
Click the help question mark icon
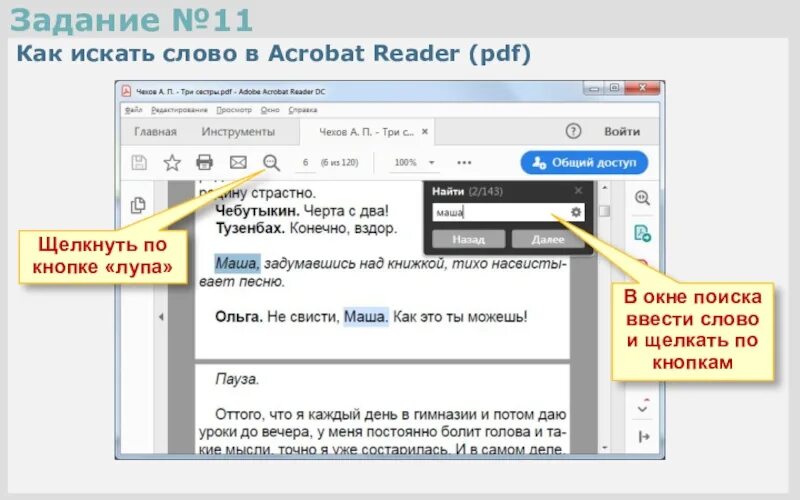pyautogui.click(x=573, y=131)
